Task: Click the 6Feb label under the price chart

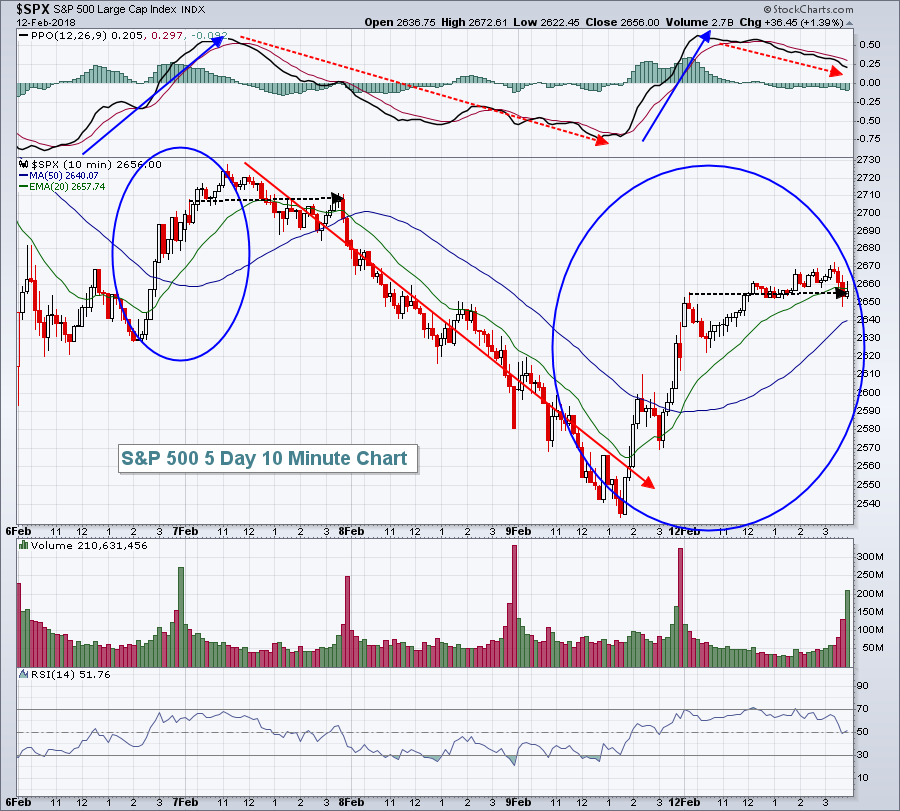Action: coord(18,531)
